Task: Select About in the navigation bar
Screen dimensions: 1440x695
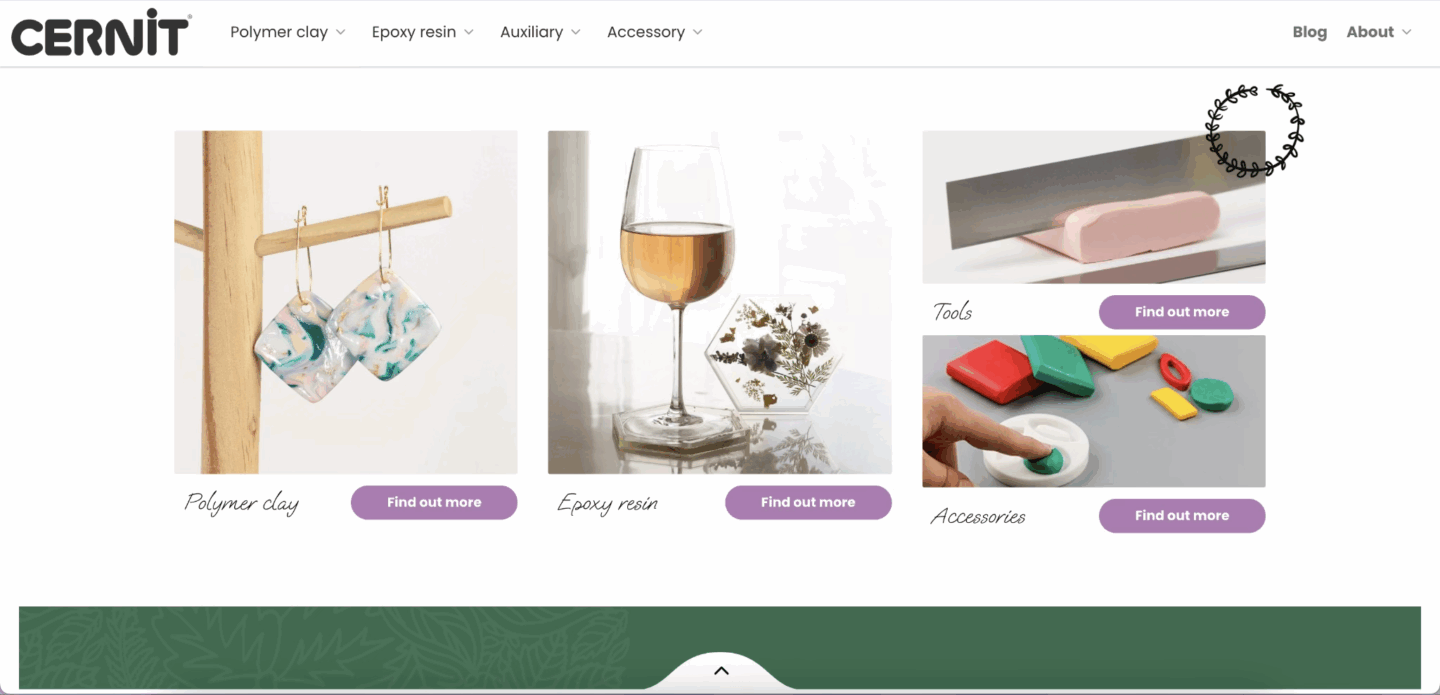Action: point(1369,32)
